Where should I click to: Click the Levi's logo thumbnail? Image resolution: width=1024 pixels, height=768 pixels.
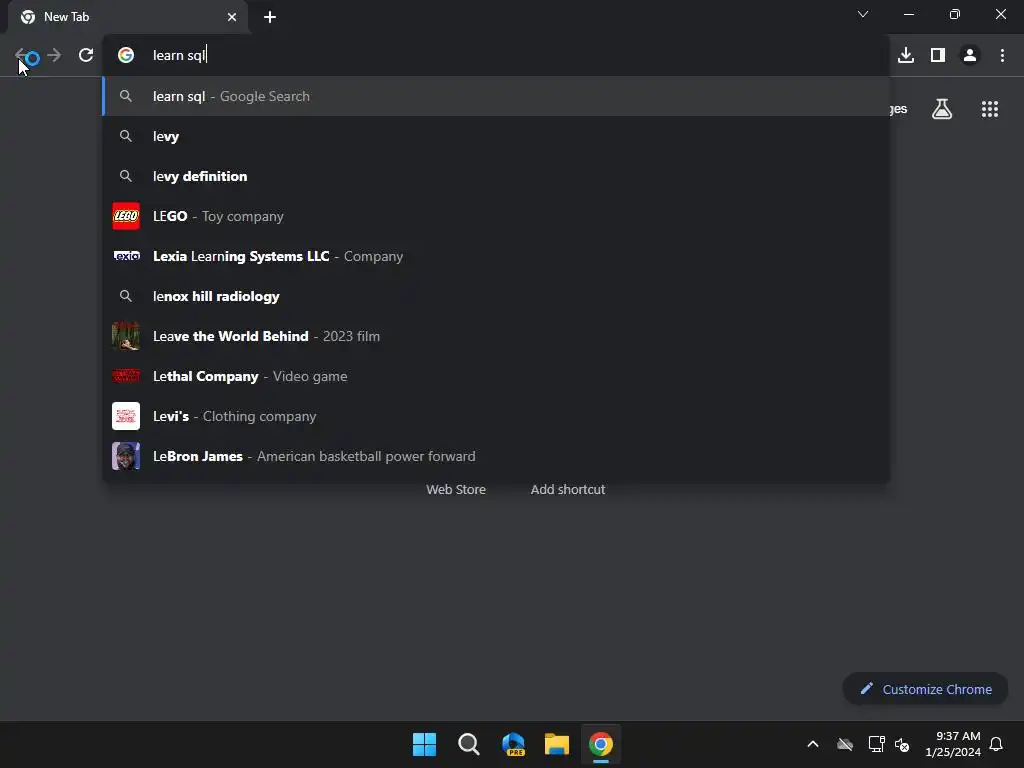point(126,416)
